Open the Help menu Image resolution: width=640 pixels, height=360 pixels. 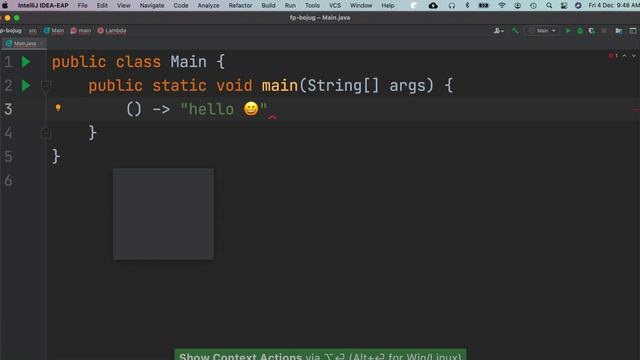click(388, 6)
